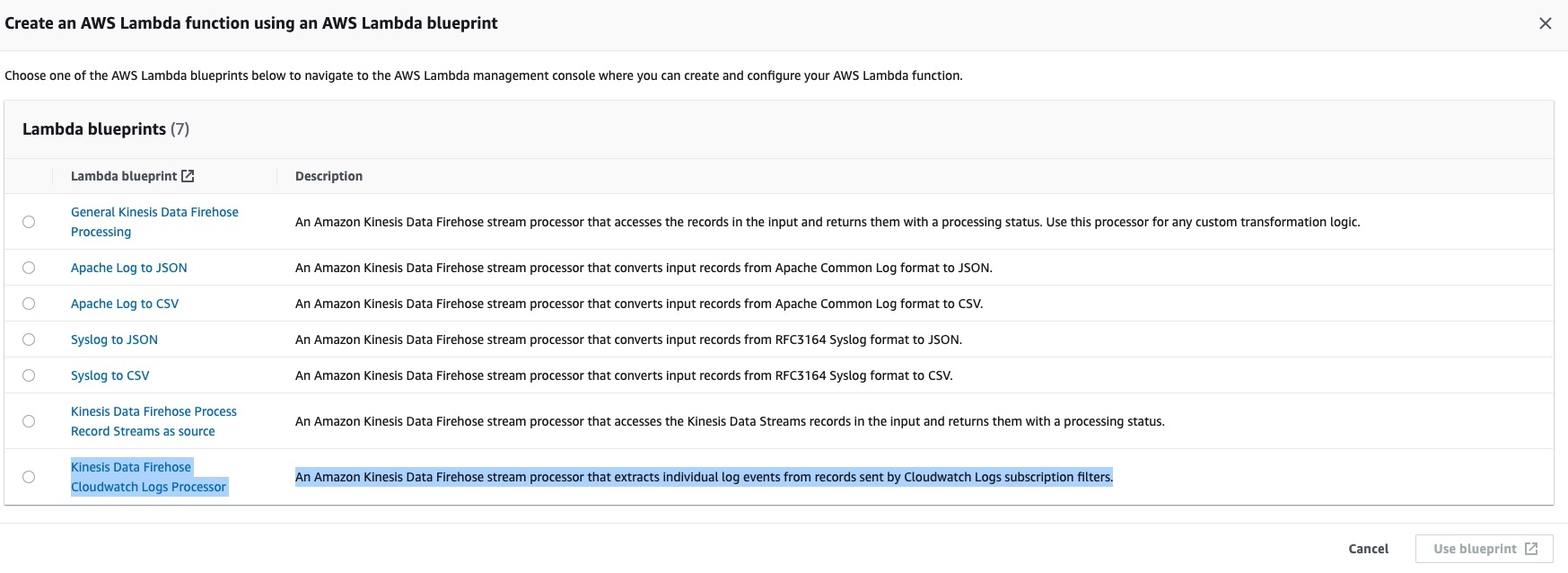Click the Description column header
Screen dimensions: 1568x573
click(x=328, y=176)
